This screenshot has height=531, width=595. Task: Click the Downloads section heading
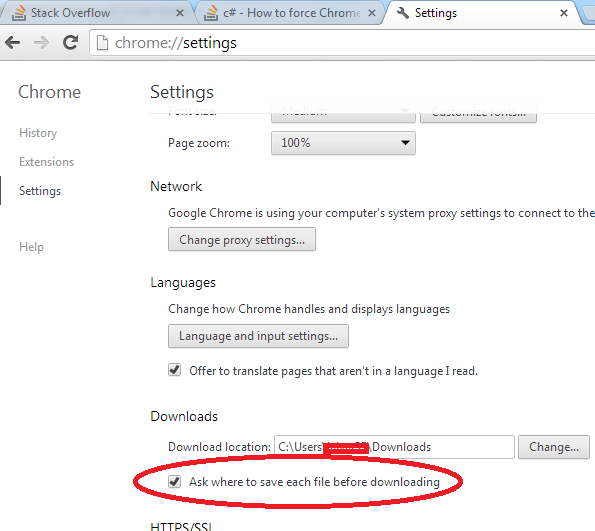click(184, 416)
